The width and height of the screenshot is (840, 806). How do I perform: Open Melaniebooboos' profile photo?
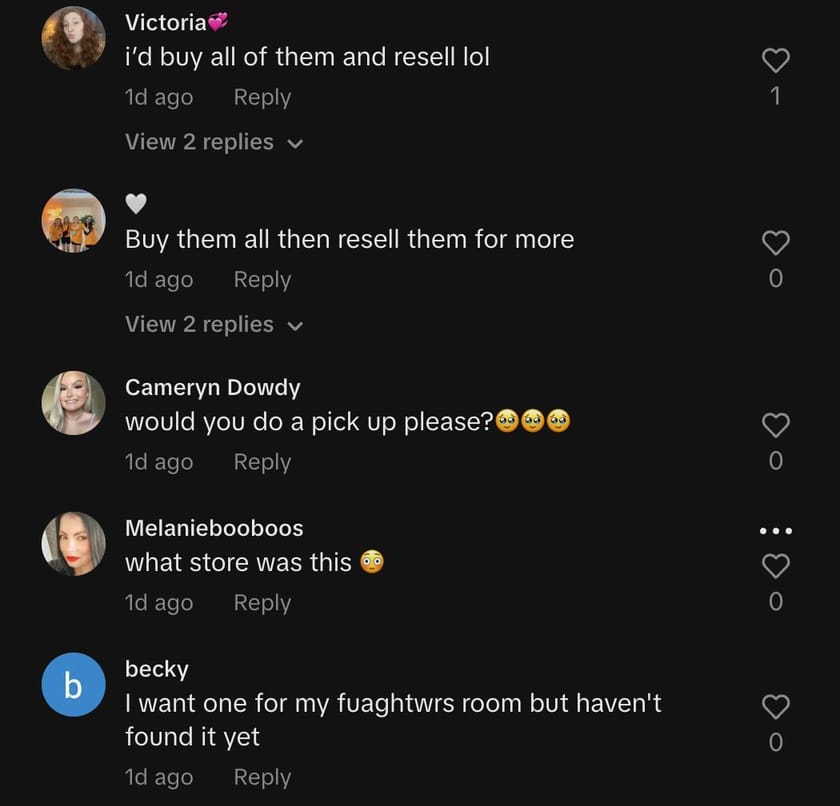73,544
